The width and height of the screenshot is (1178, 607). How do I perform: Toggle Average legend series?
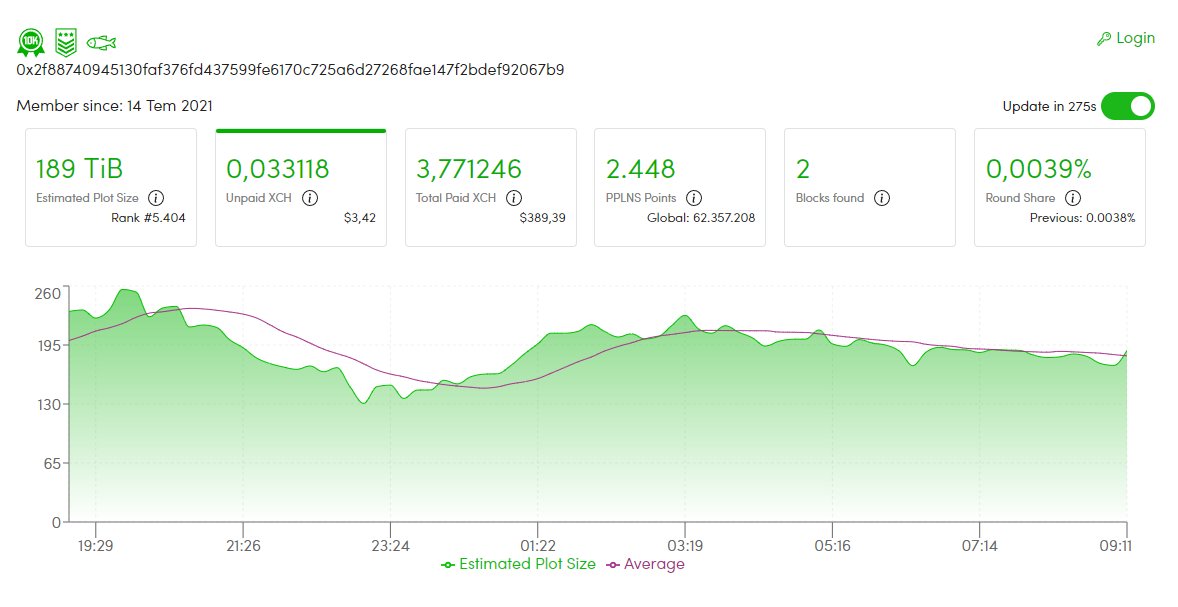(645, 564)
